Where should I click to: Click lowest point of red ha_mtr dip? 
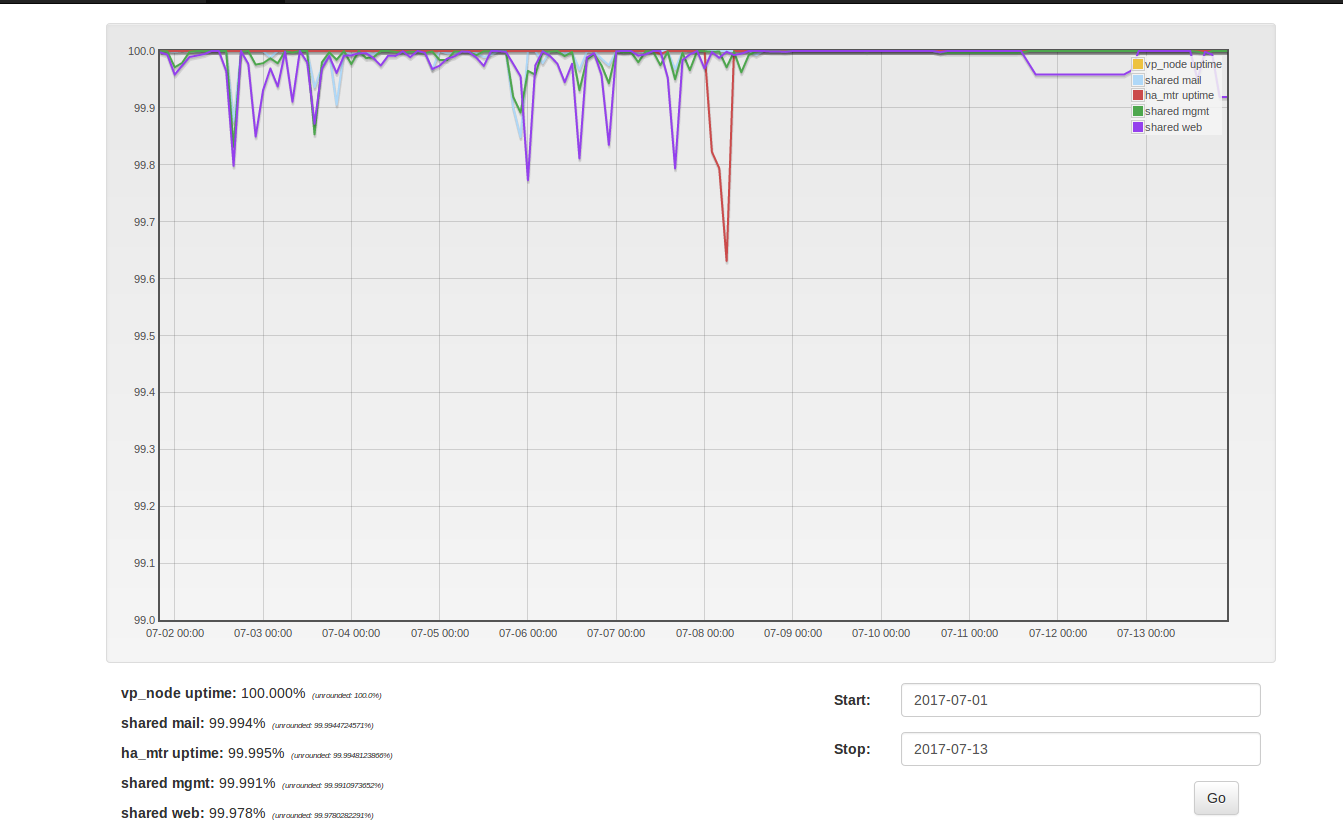(726, 261)
